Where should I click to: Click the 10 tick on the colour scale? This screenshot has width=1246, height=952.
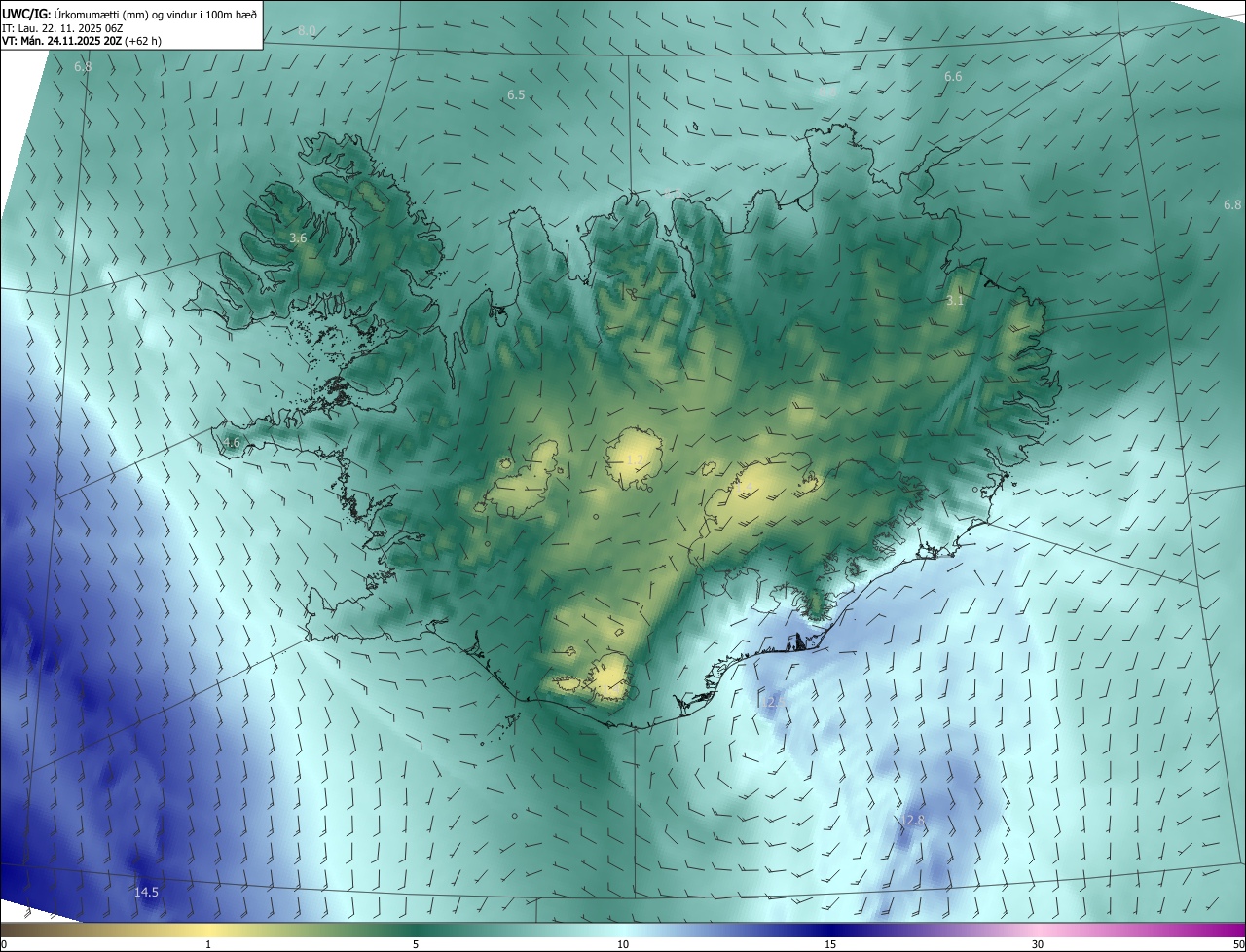pyautogui.click(x=623, y=944)
